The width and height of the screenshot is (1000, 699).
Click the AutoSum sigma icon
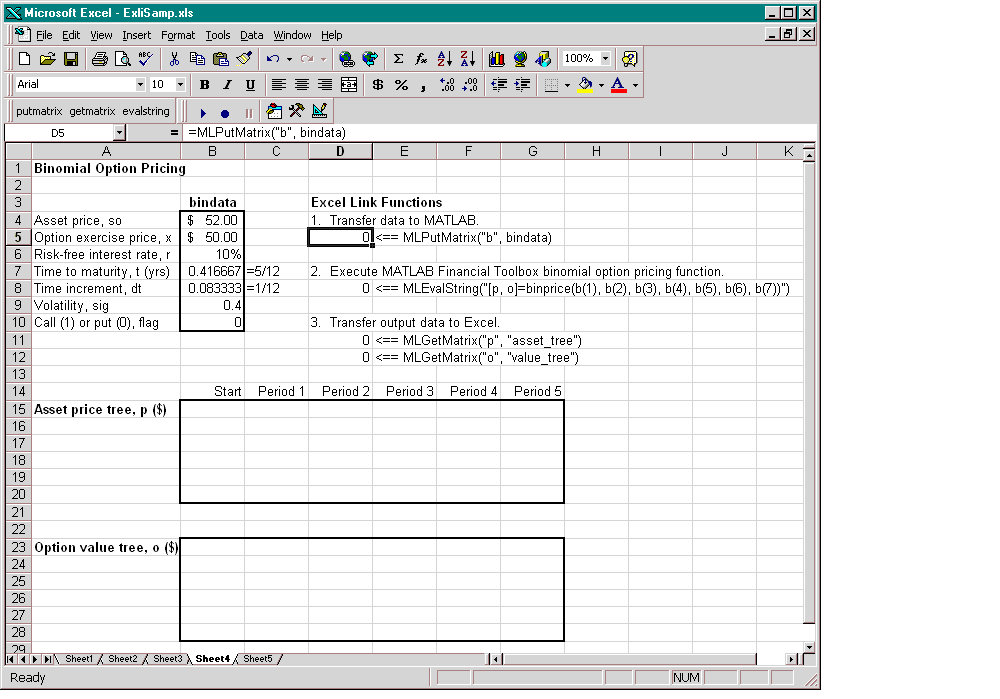click(398, 59)
